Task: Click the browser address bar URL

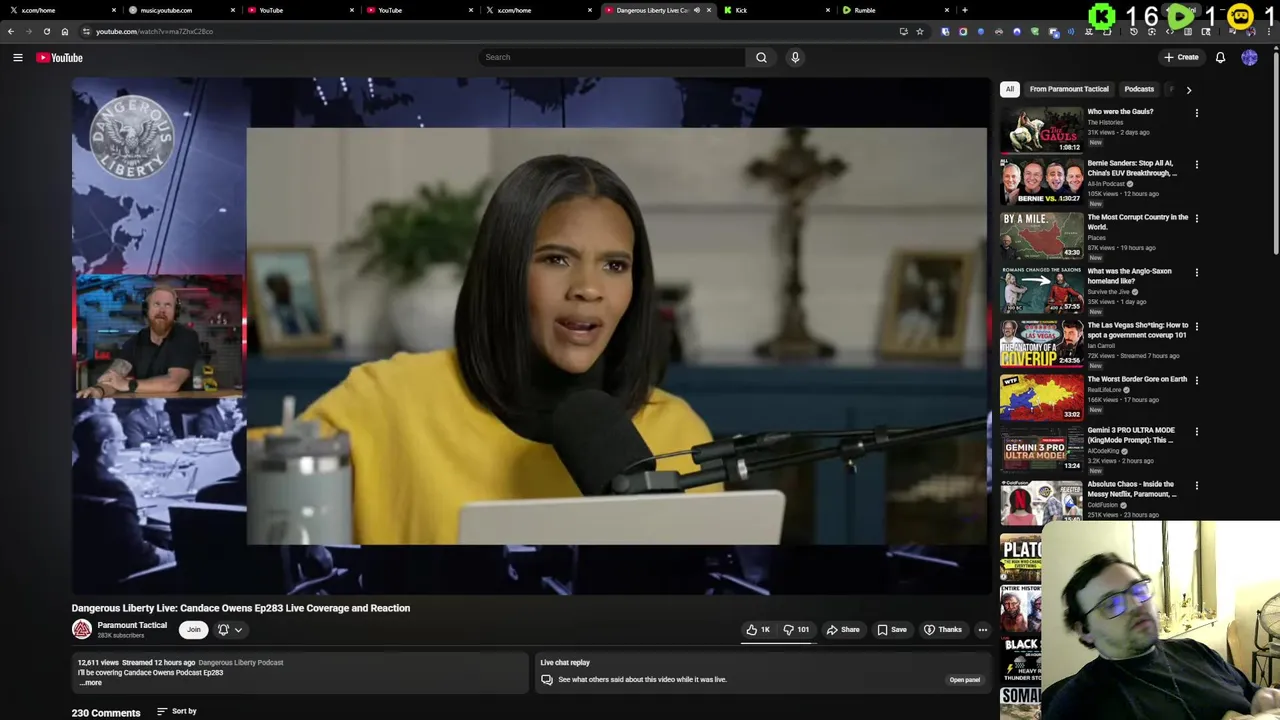Action: pyautogui.click(x=154, y=31)
